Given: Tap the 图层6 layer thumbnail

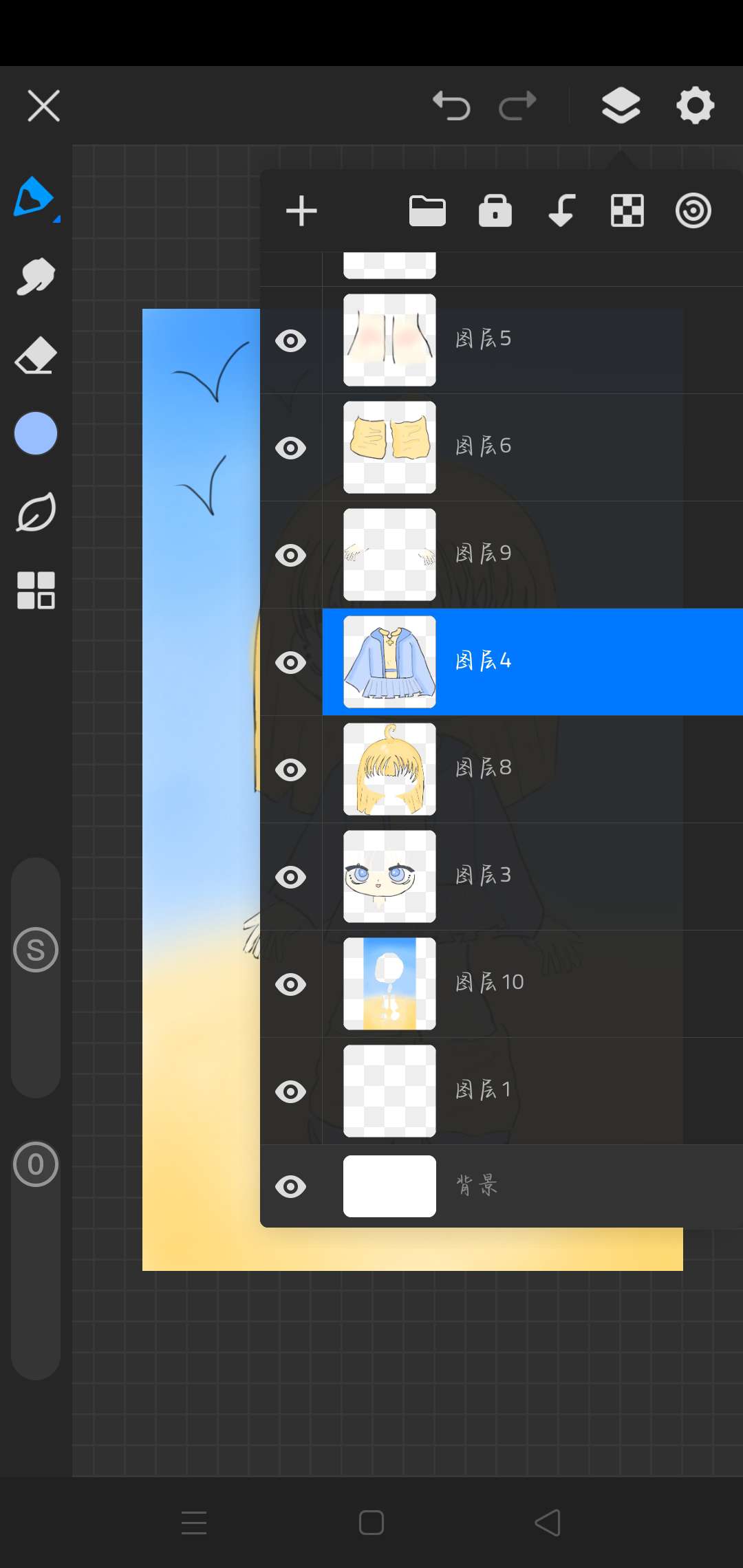Looking at the screenshot, I should tap(389, 448).
